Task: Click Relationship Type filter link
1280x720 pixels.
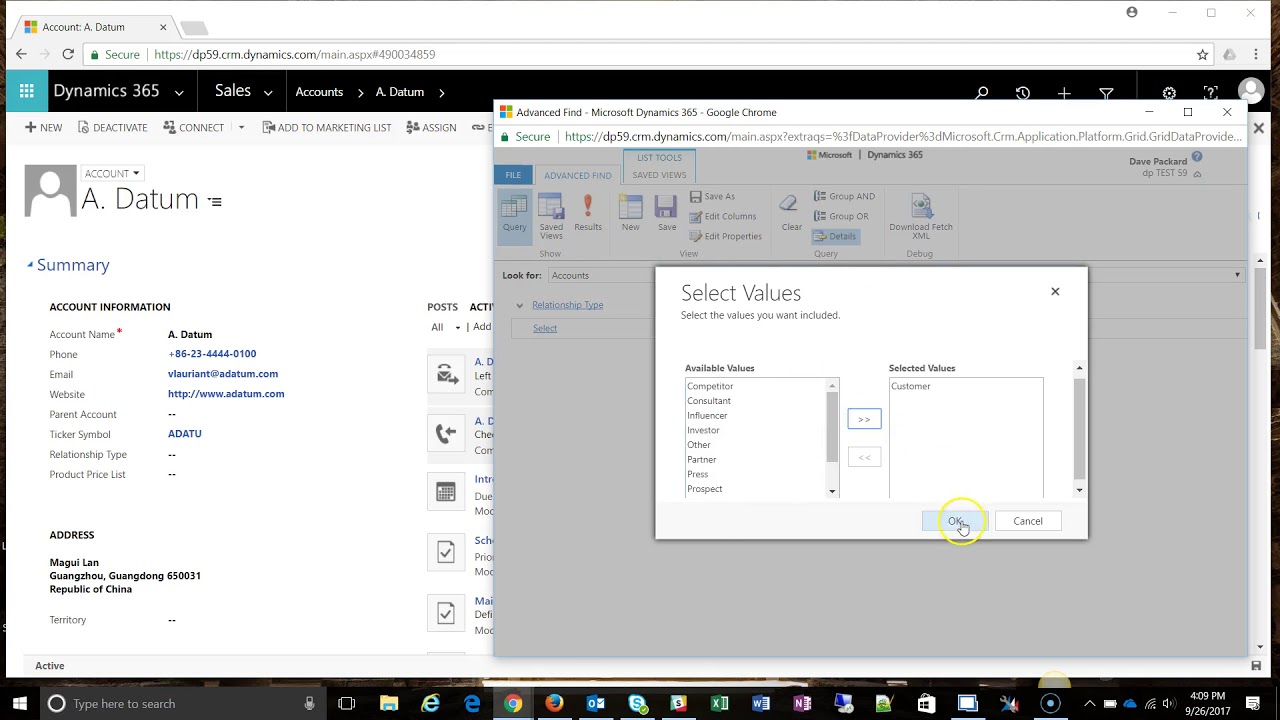Action: pyautogui.click(x=567, y=305)
